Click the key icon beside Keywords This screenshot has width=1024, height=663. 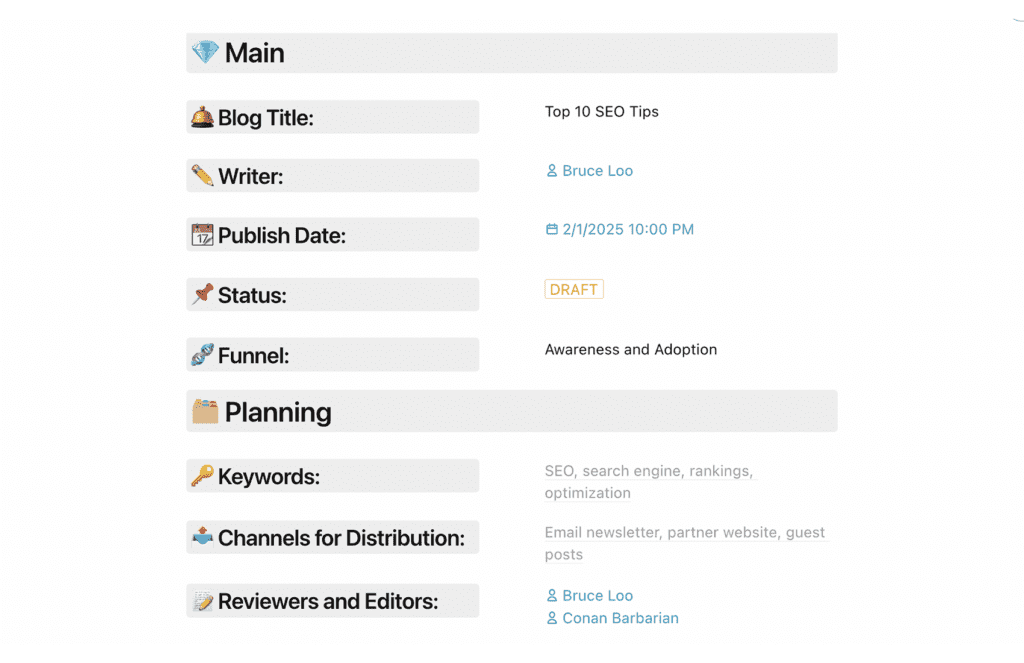click(202, 476)
